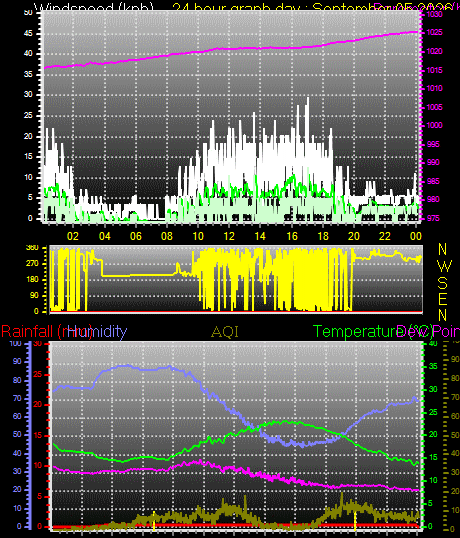Select the "AQI" legend label
This screenshot has width=460, height=538.
(225, 332)
